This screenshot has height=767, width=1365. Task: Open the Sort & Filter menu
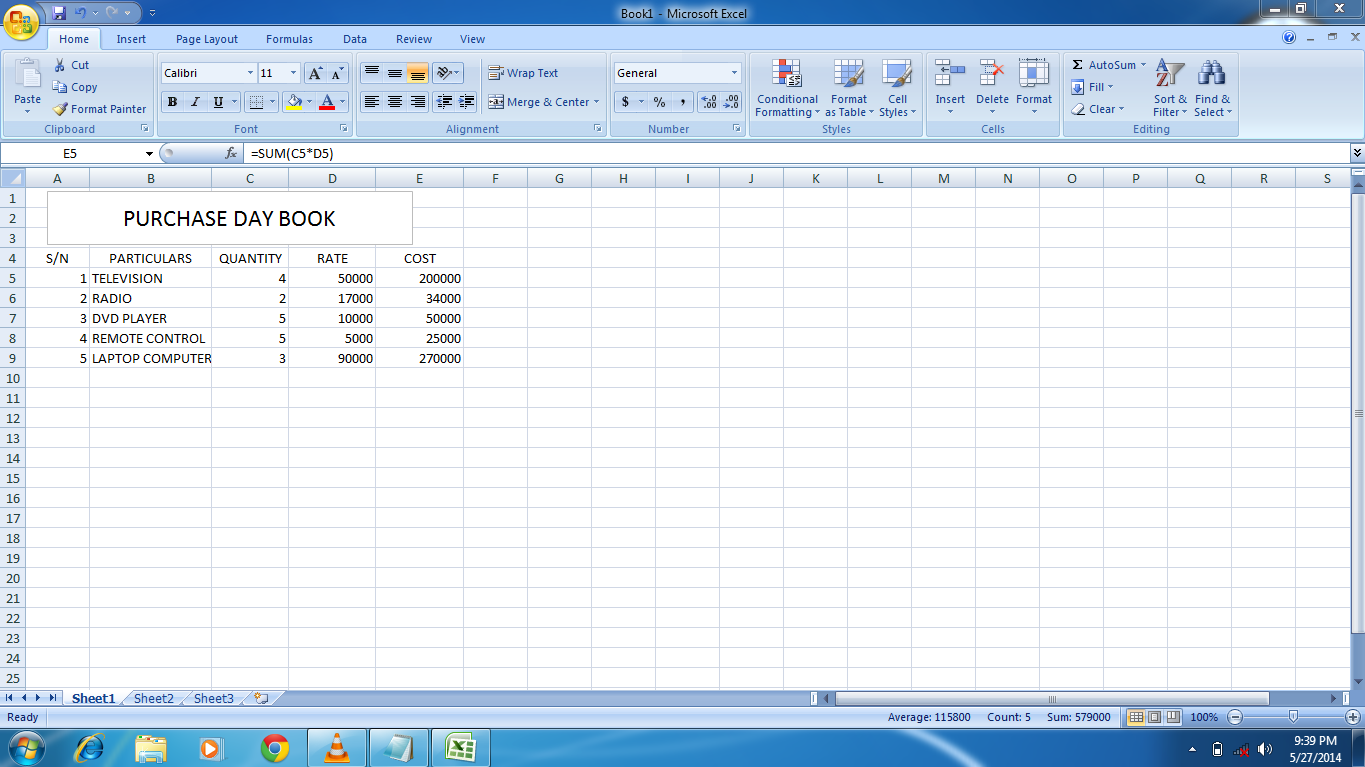pos(1170,88)
